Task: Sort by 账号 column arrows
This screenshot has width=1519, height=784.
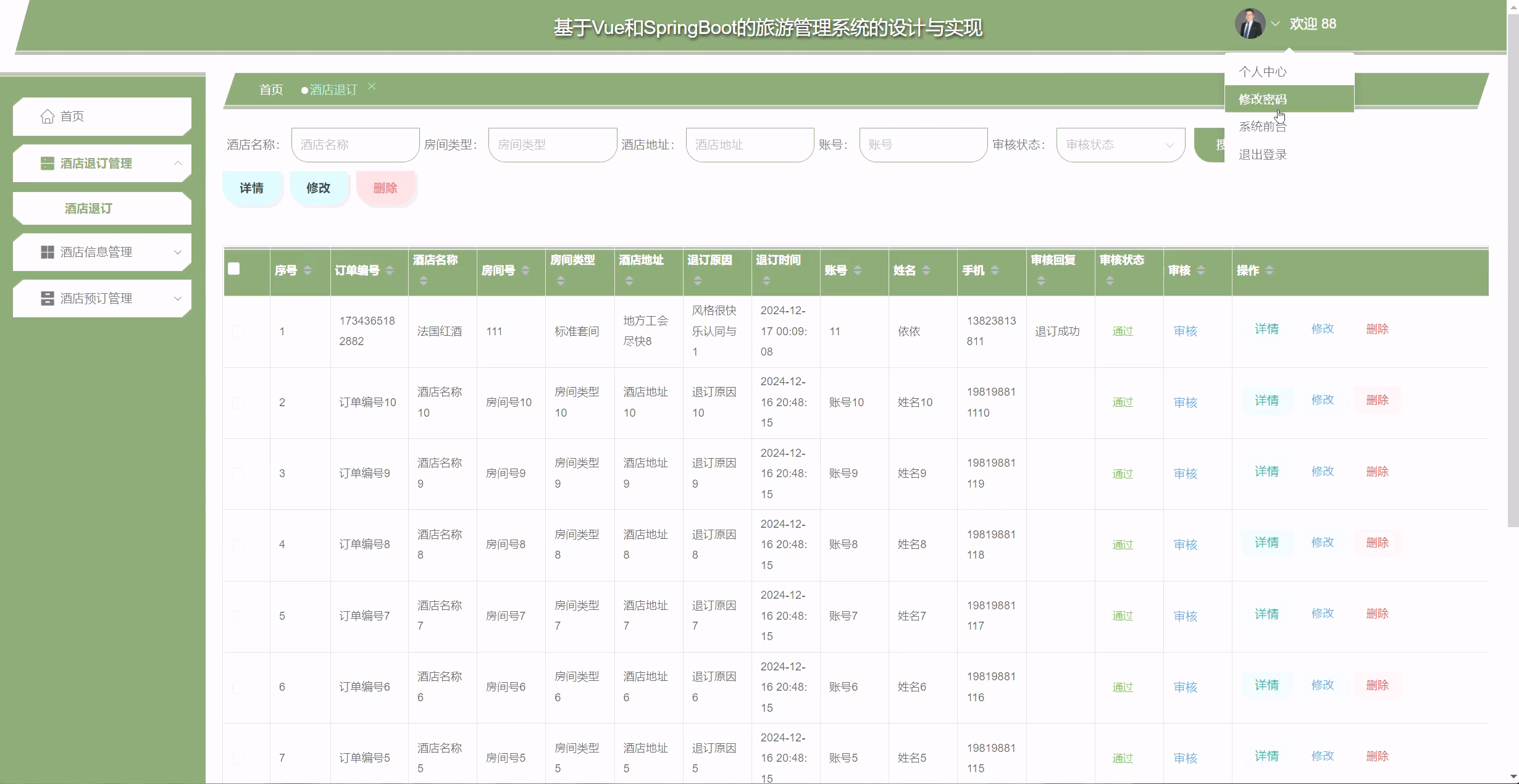Action: (x=858, y=270)
